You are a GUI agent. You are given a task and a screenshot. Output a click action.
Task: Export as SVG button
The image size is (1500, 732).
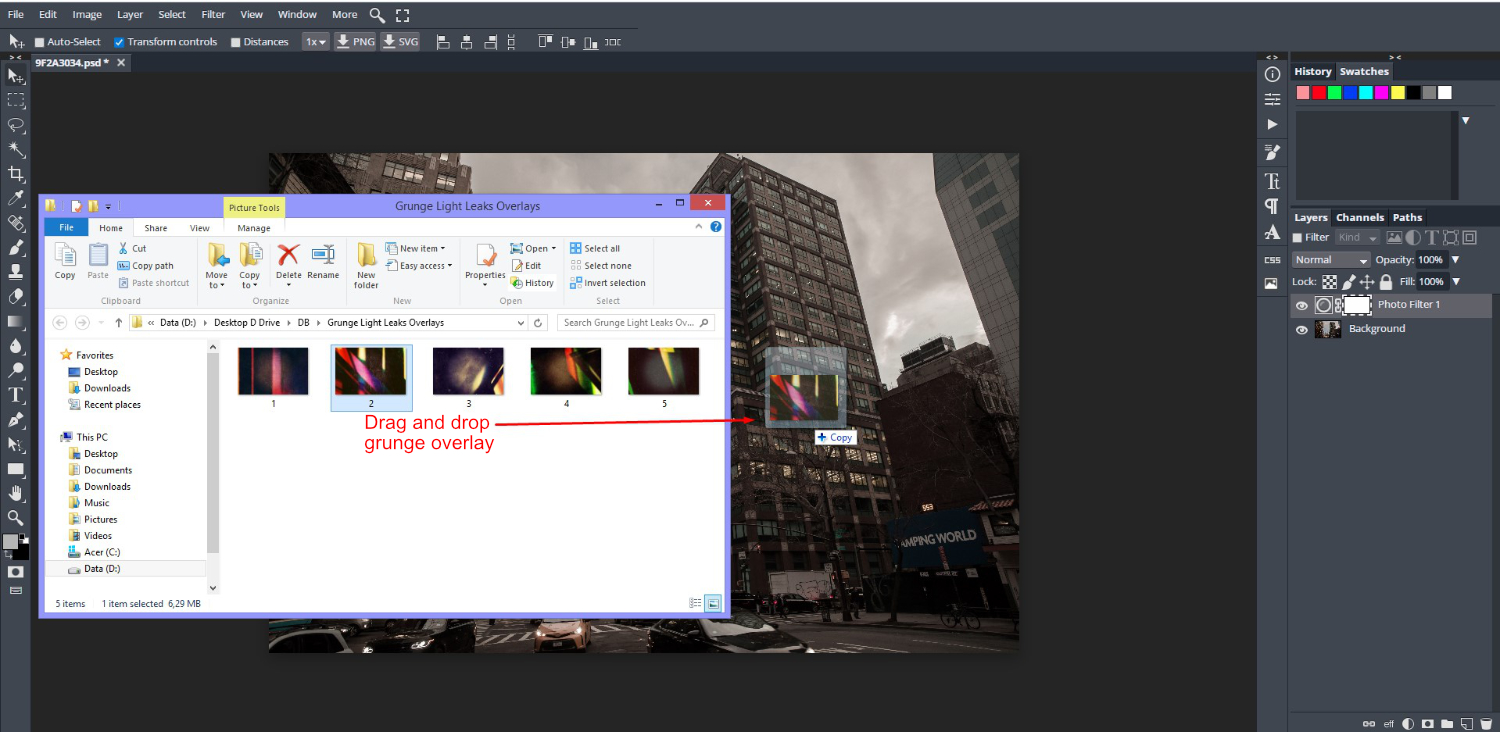(x=400, y=42)
